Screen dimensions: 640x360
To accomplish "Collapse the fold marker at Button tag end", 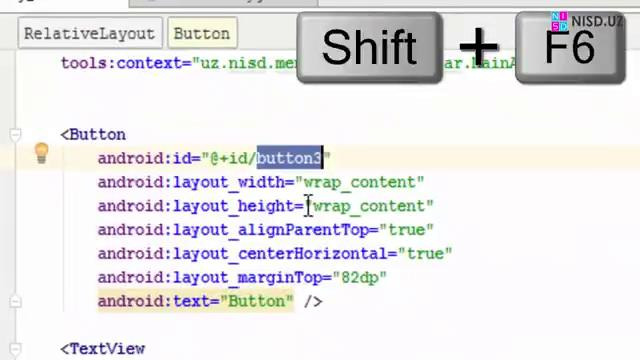I will 15,302.
